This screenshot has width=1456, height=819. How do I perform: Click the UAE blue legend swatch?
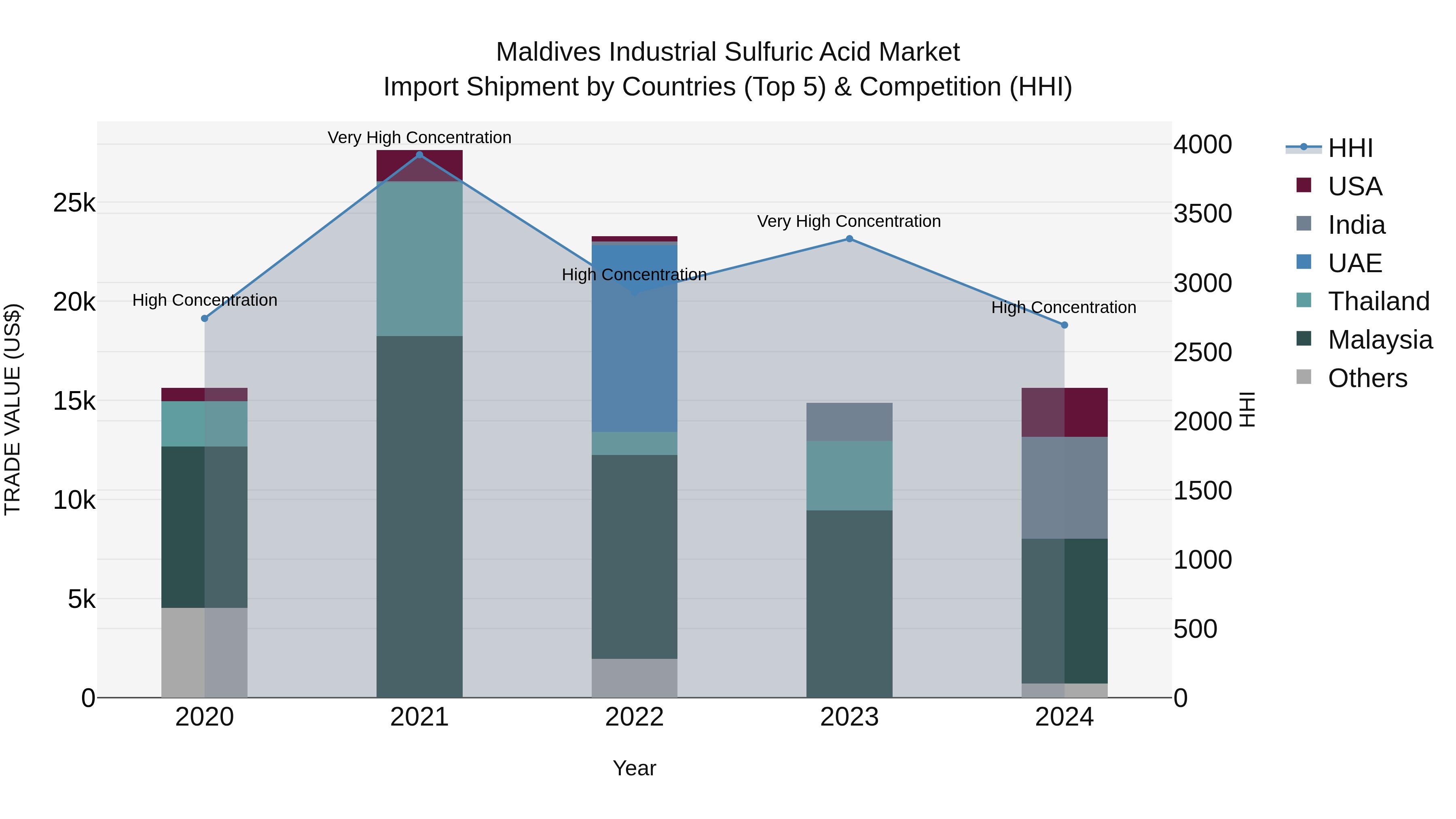[x=1304, y=262]
